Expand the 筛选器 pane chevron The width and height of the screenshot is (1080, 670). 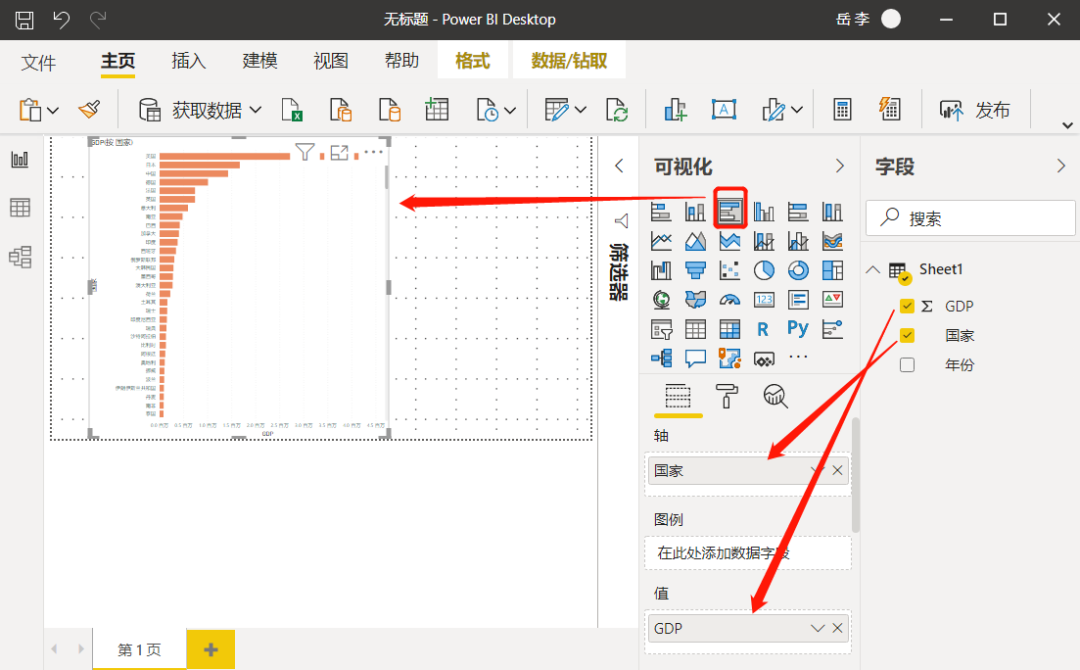point(619,166)
